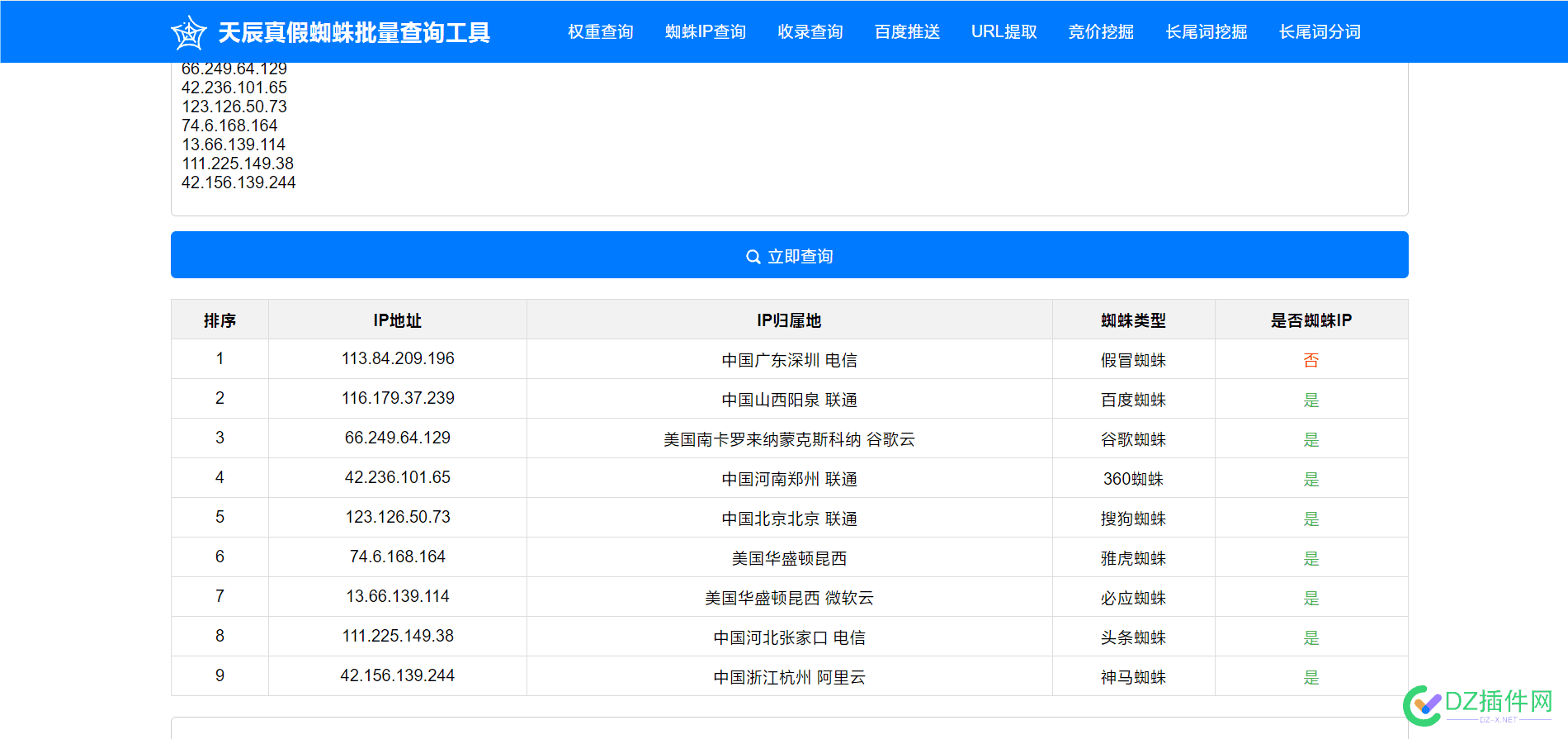The image size is (1568, 739).
Task: Click the IP地址 column header
Action: [398, 320]
